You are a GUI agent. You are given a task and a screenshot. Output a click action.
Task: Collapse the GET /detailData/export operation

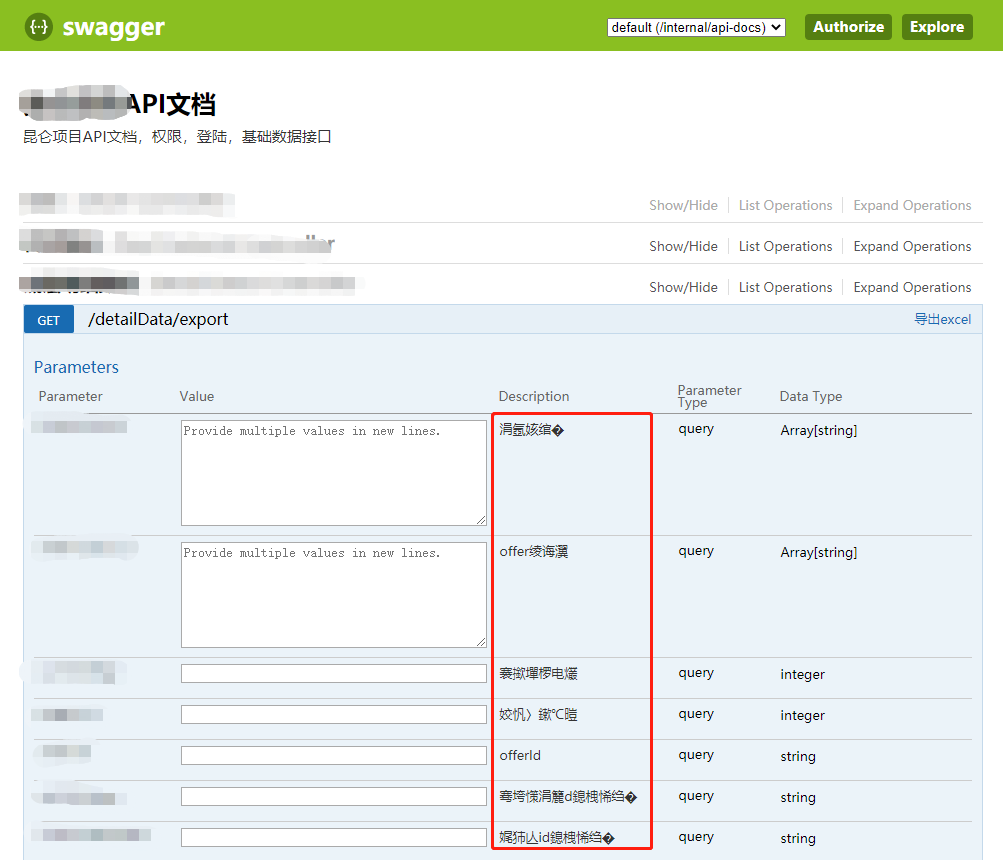(49, 319)
